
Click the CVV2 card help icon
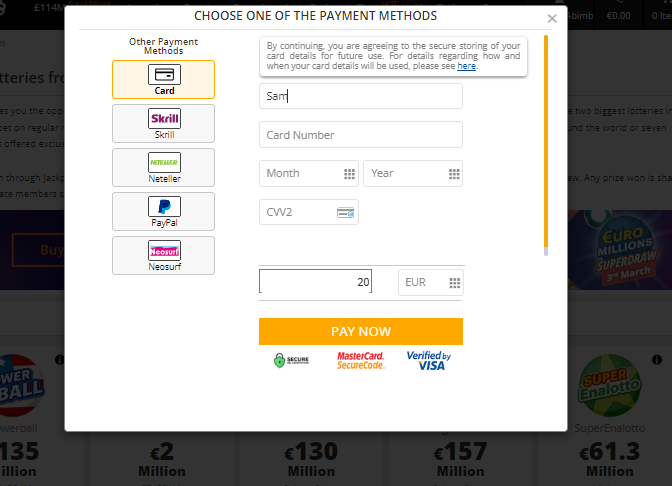coord(345,213)
